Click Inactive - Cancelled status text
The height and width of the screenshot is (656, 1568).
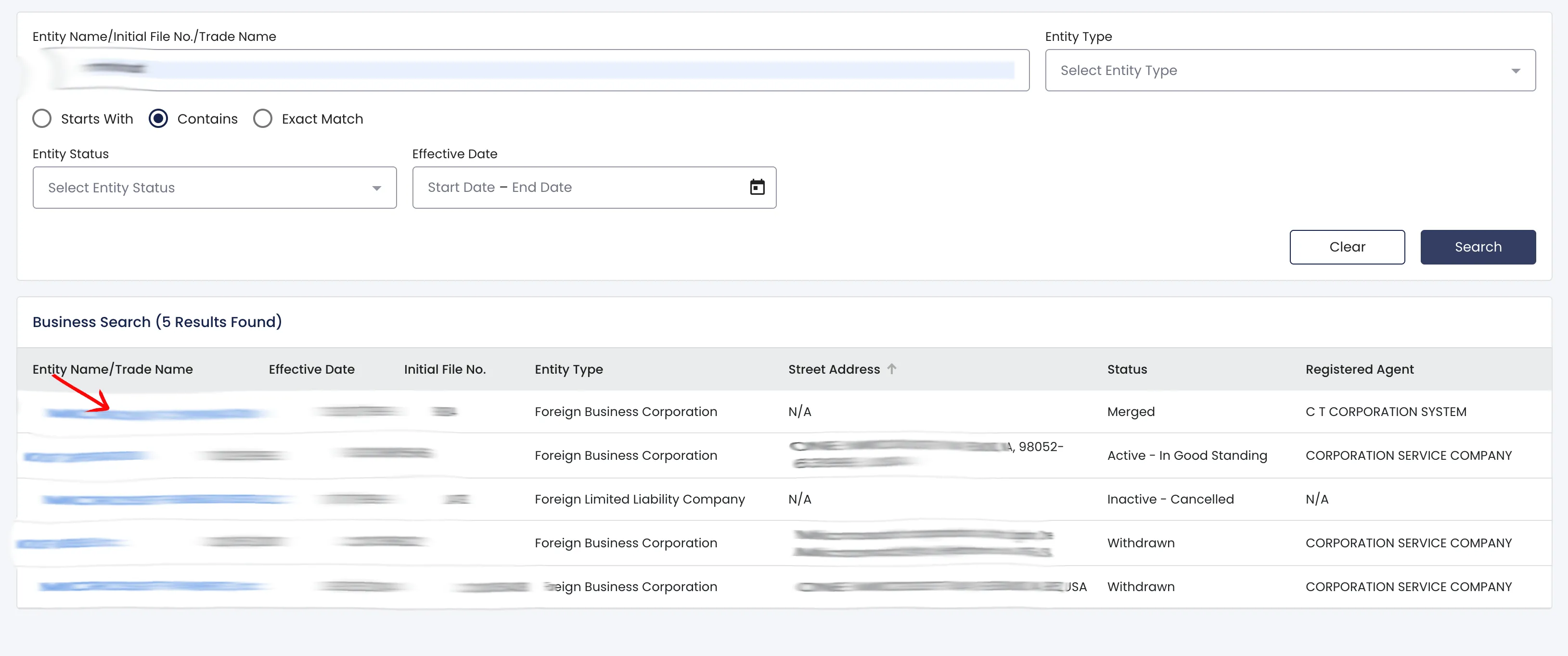pyautogui.click(x=1170, y=500)
